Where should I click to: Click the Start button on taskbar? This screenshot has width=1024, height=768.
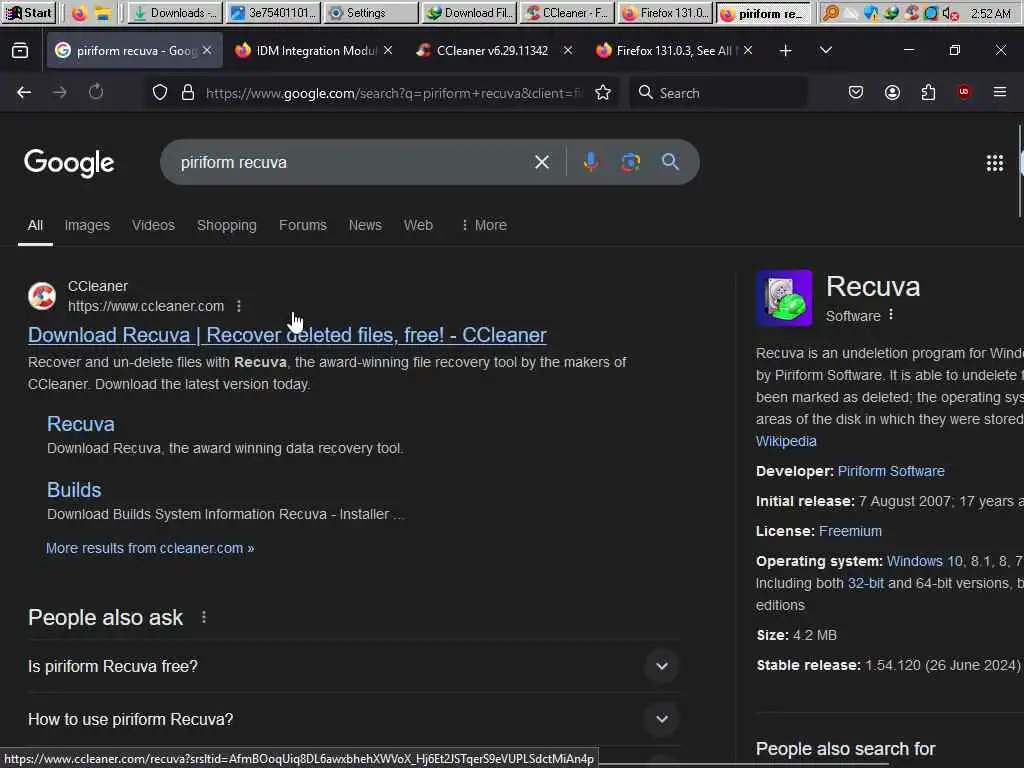pos(28,12)
